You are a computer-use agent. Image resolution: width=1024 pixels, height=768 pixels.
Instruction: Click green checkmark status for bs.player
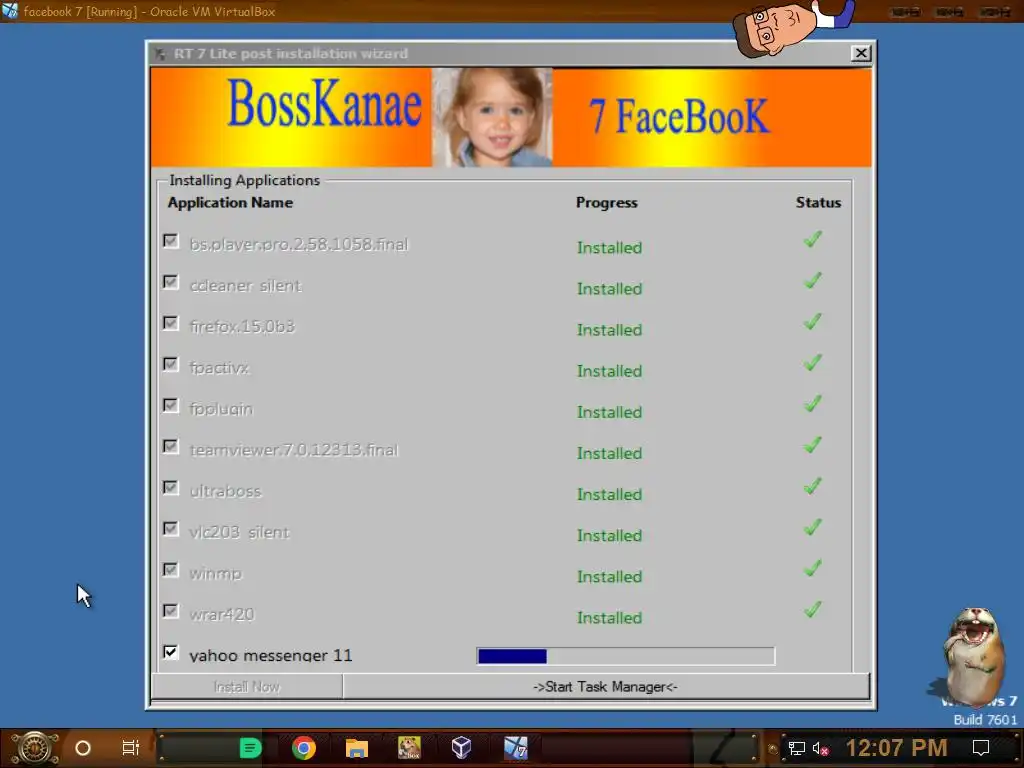point(812,240)
